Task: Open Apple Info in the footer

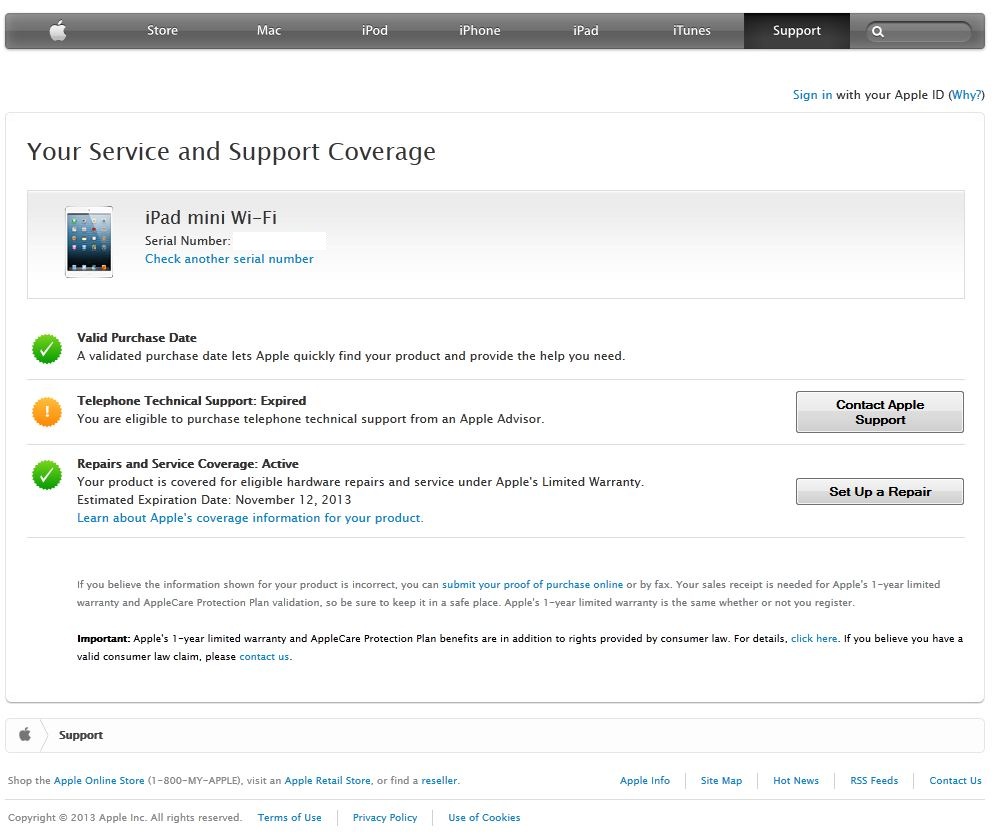Action: [x=645, y=780]
